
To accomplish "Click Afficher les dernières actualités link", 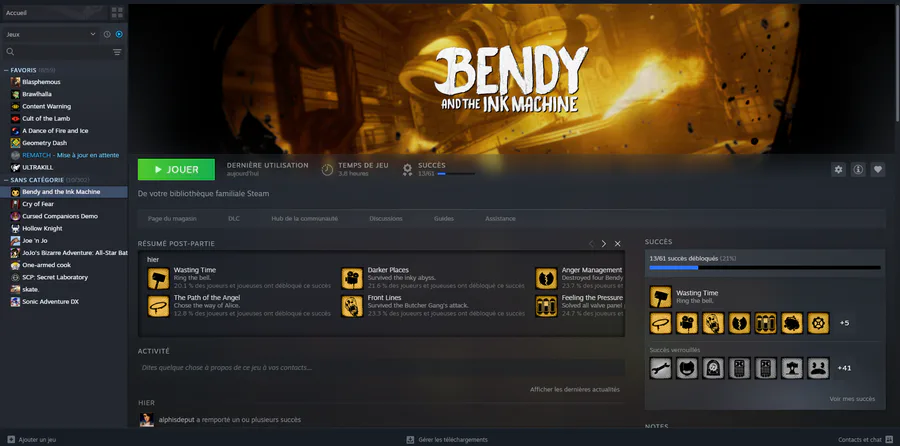I will click(575, 389).
